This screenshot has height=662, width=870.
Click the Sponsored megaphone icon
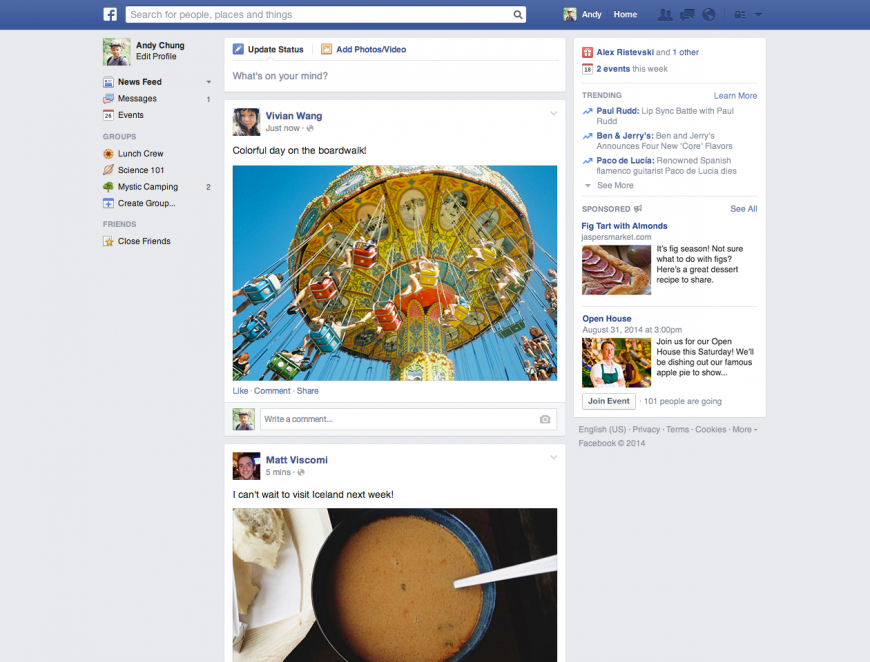click(x=638, y=209)
